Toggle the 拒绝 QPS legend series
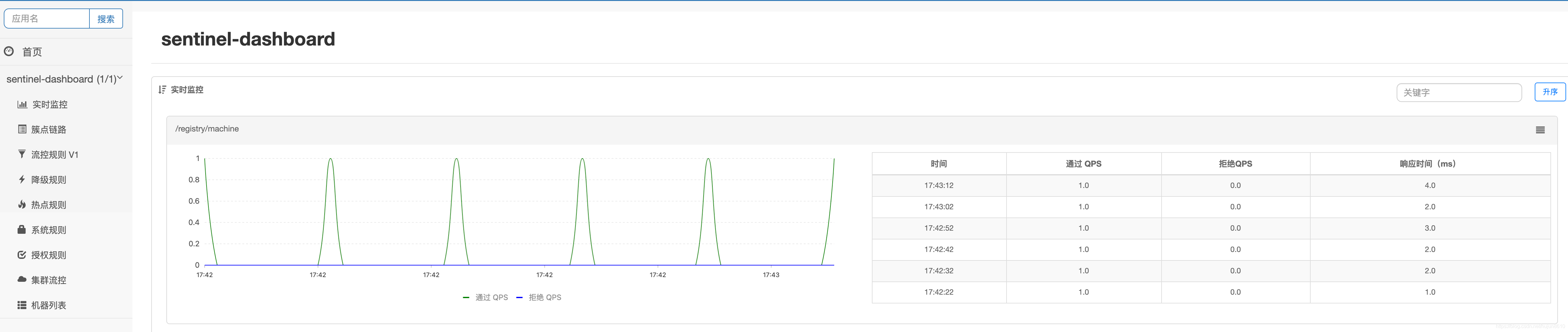Screen dimensions: 1568x332 pos(539,297)
